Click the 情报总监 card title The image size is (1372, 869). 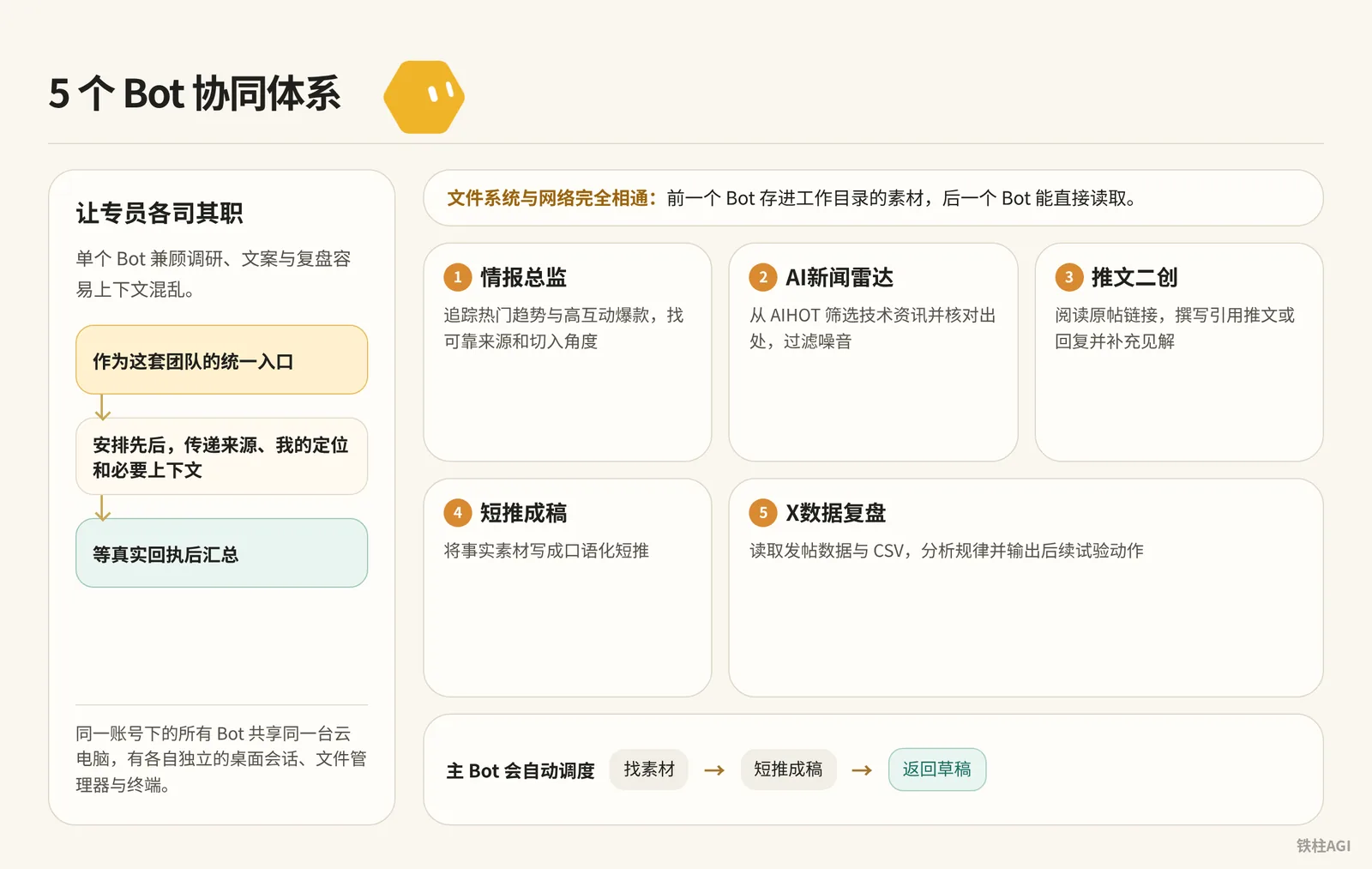[524, 277]
